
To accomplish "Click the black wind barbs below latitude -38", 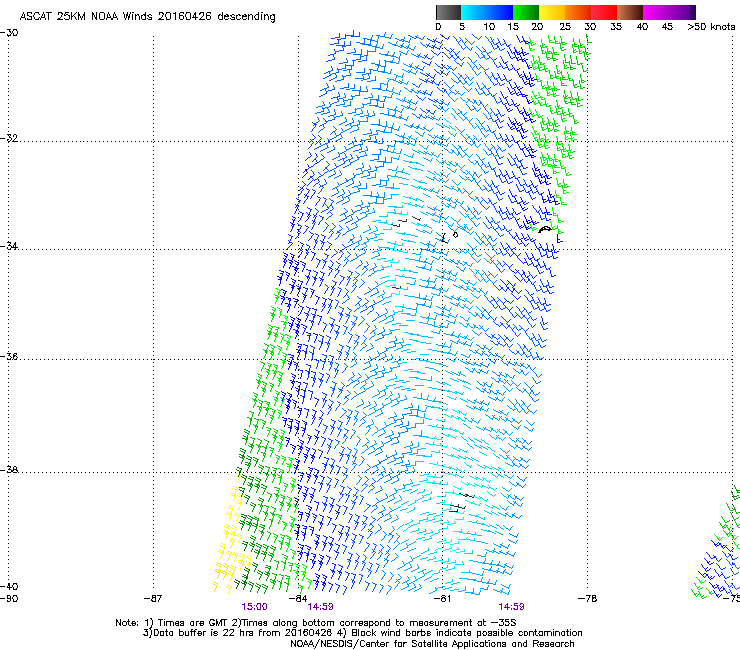I will 461,502.
